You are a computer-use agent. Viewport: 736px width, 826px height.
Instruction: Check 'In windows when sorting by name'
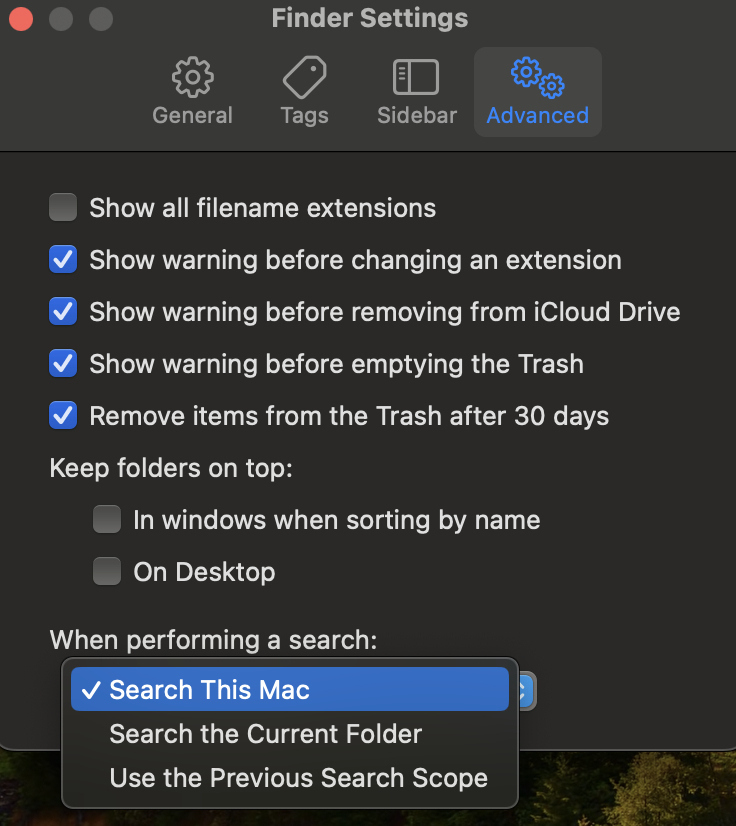click(x=107, y=519)
